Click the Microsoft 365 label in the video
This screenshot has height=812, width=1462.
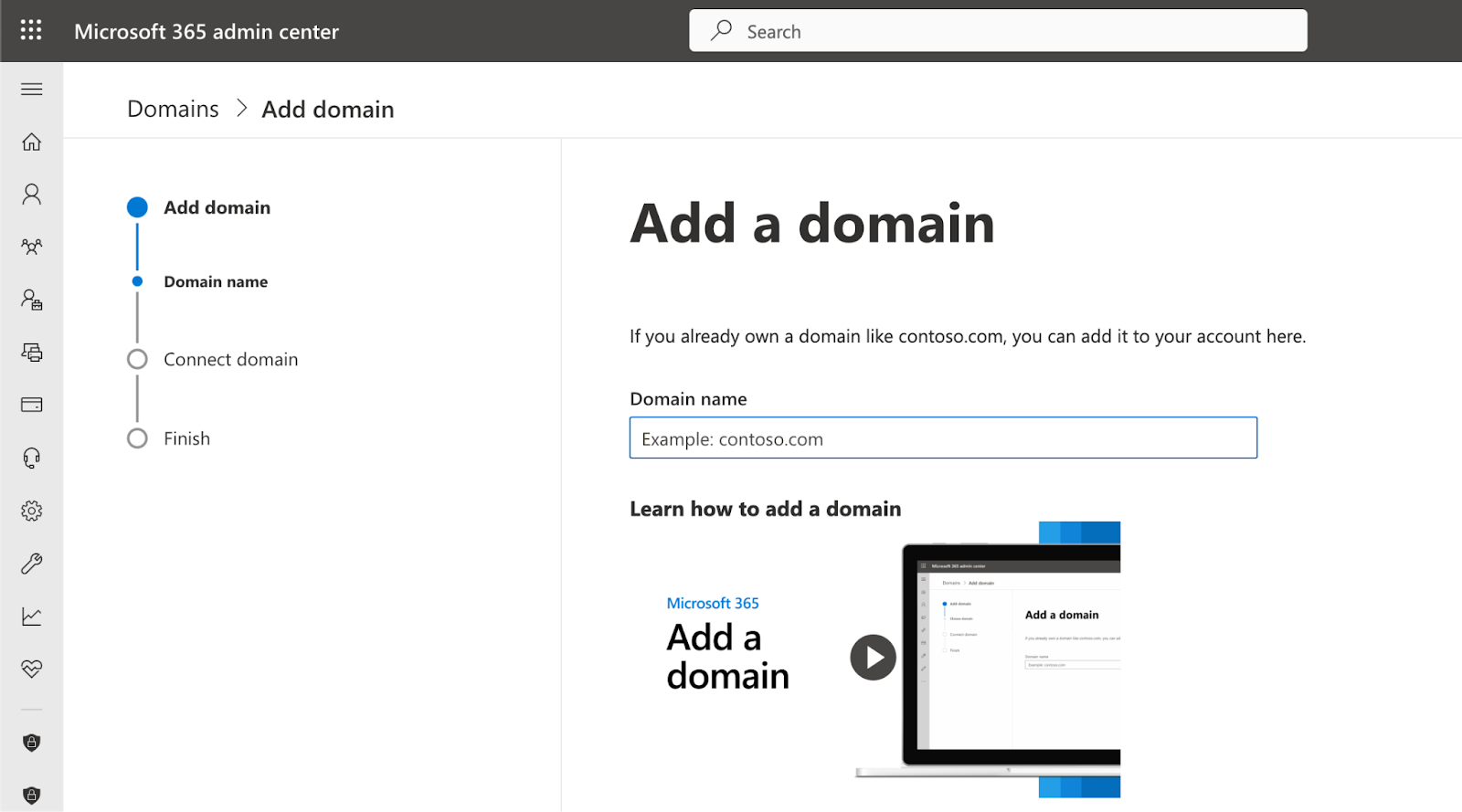point(713,603)
